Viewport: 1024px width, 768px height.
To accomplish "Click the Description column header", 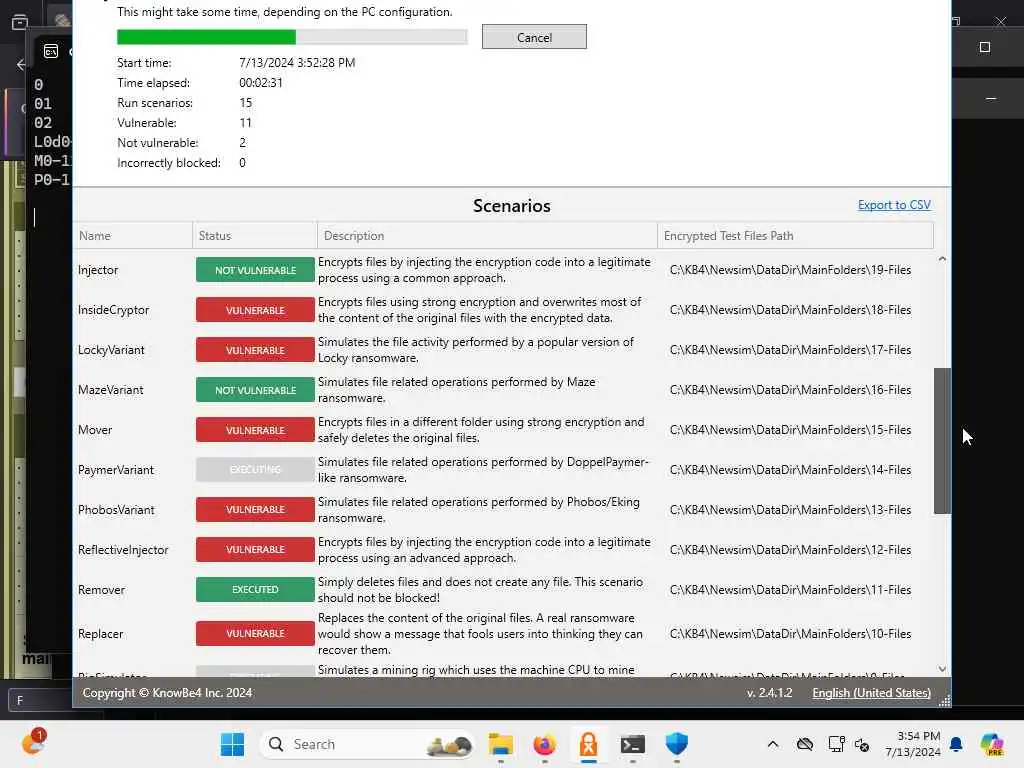I will coord(487,236).
